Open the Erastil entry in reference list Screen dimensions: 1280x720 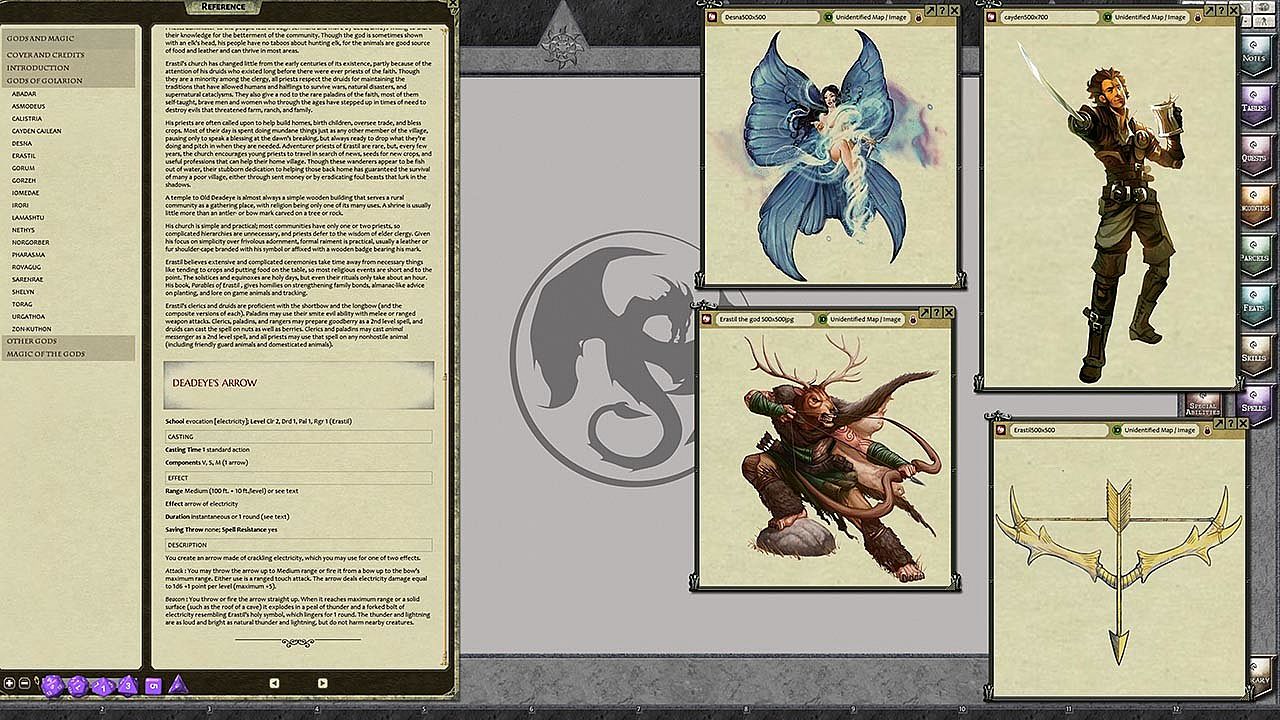[x=24, y=156]
